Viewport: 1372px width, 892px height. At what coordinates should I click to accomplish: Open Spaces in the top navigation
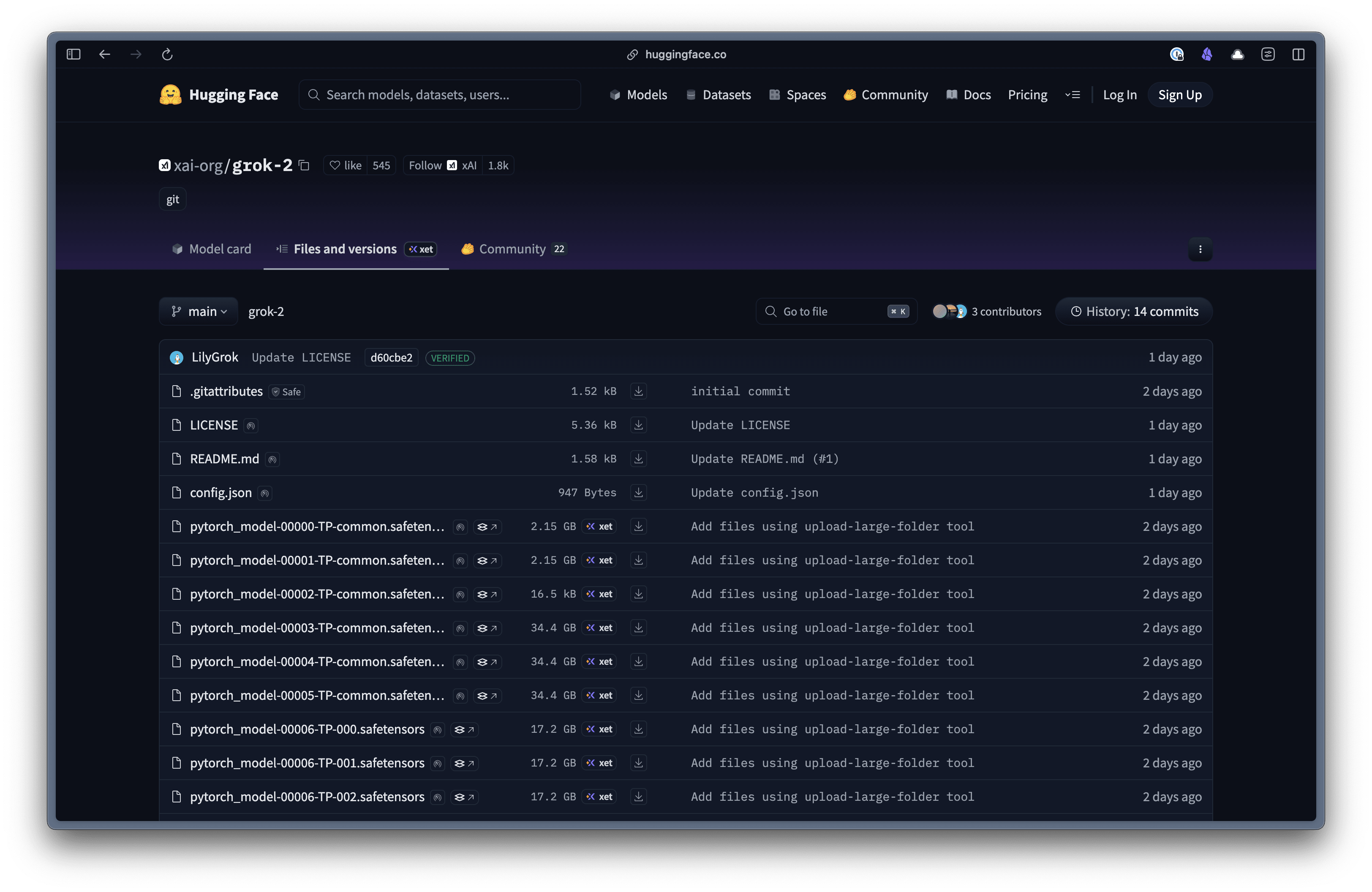click(x=797, y=95)
